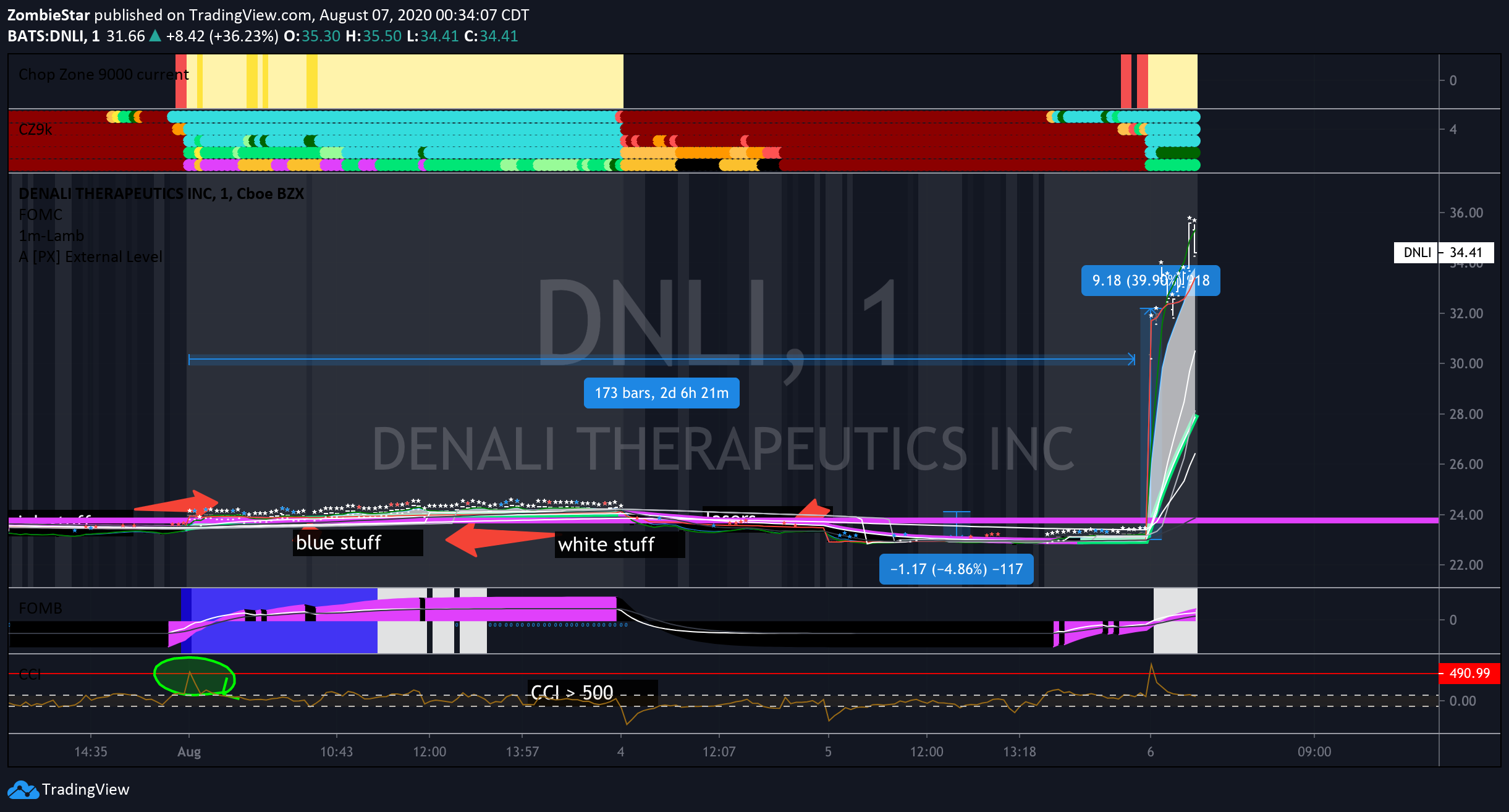Click the 10:43 time axis label
The height and width of the screenshot is (812, 1509).
click(x=336, y=752)
